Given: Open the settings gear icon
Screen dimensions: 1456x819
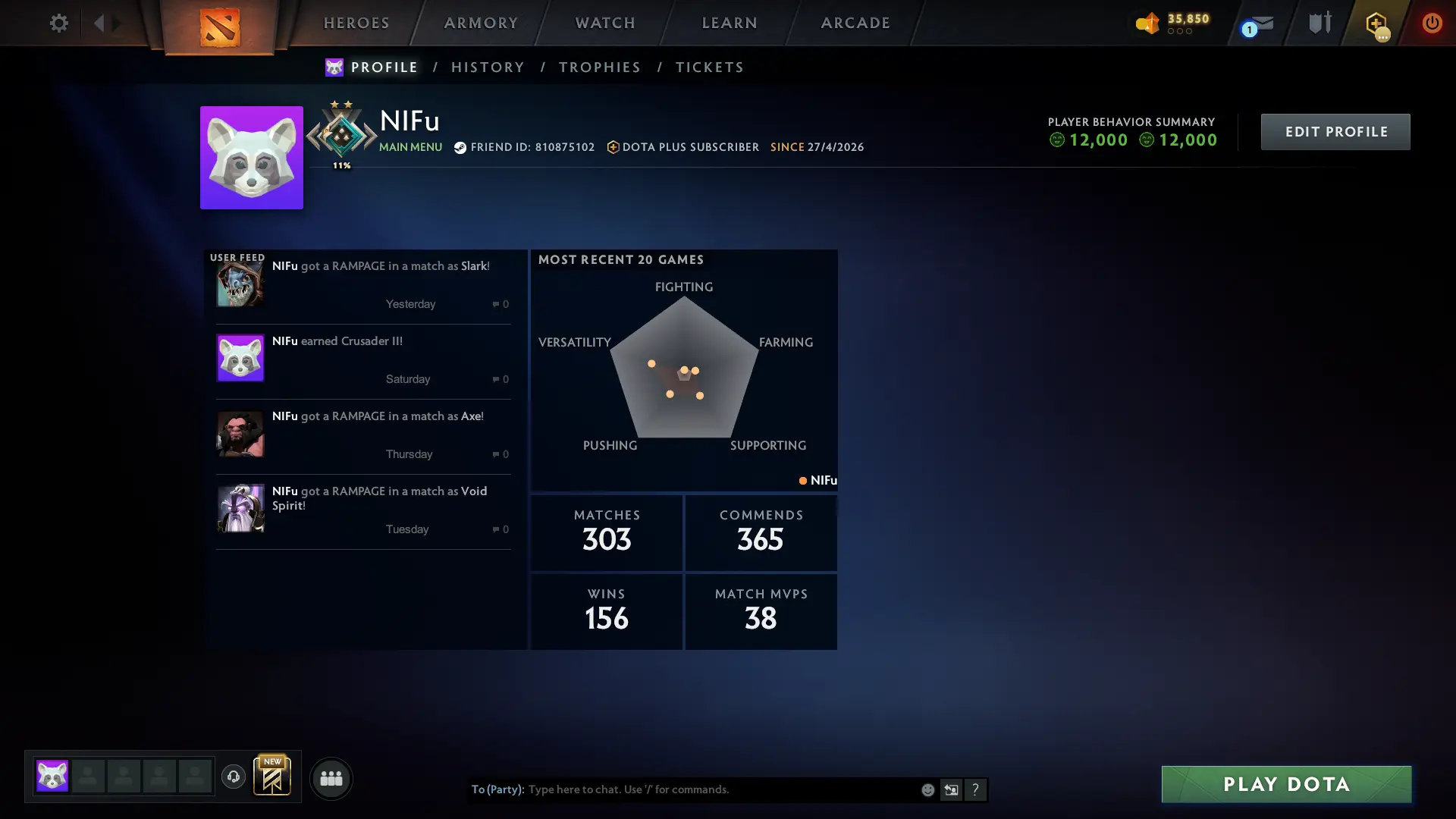Looking at the screenshot, I should click(x=58, y=23).
